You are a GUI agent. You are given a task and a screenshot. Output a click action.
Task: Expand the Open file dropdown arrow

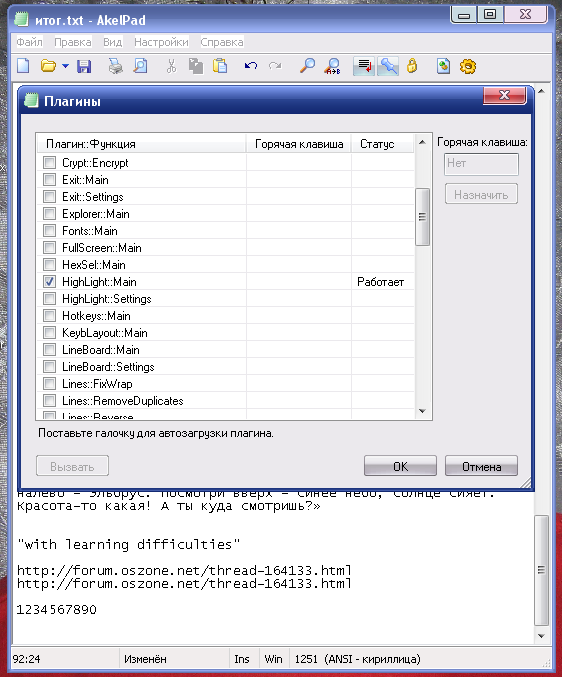(65, 66)
